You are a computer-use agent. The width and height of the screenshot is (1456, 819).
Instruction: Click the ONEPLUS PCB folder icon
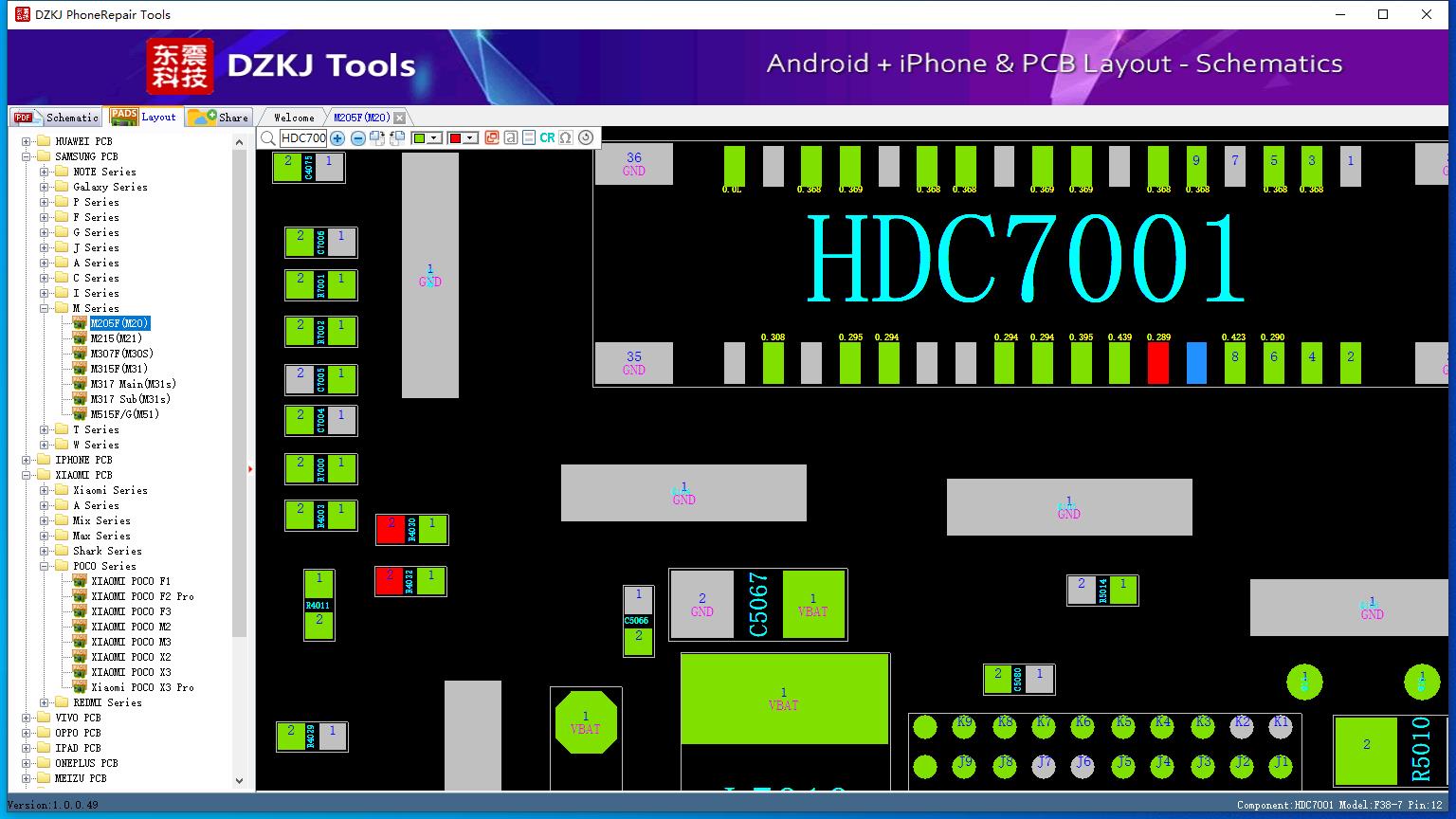pyautogui.click(x=44, y=763)
